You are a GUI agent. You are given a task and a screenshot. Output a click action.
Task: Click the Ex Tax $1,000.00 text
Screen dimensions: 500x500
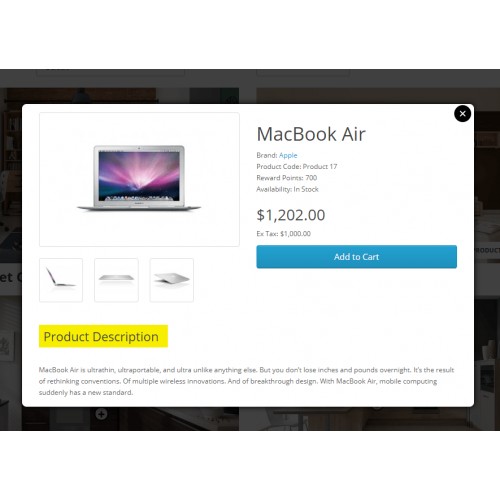(x=284, y=234)
